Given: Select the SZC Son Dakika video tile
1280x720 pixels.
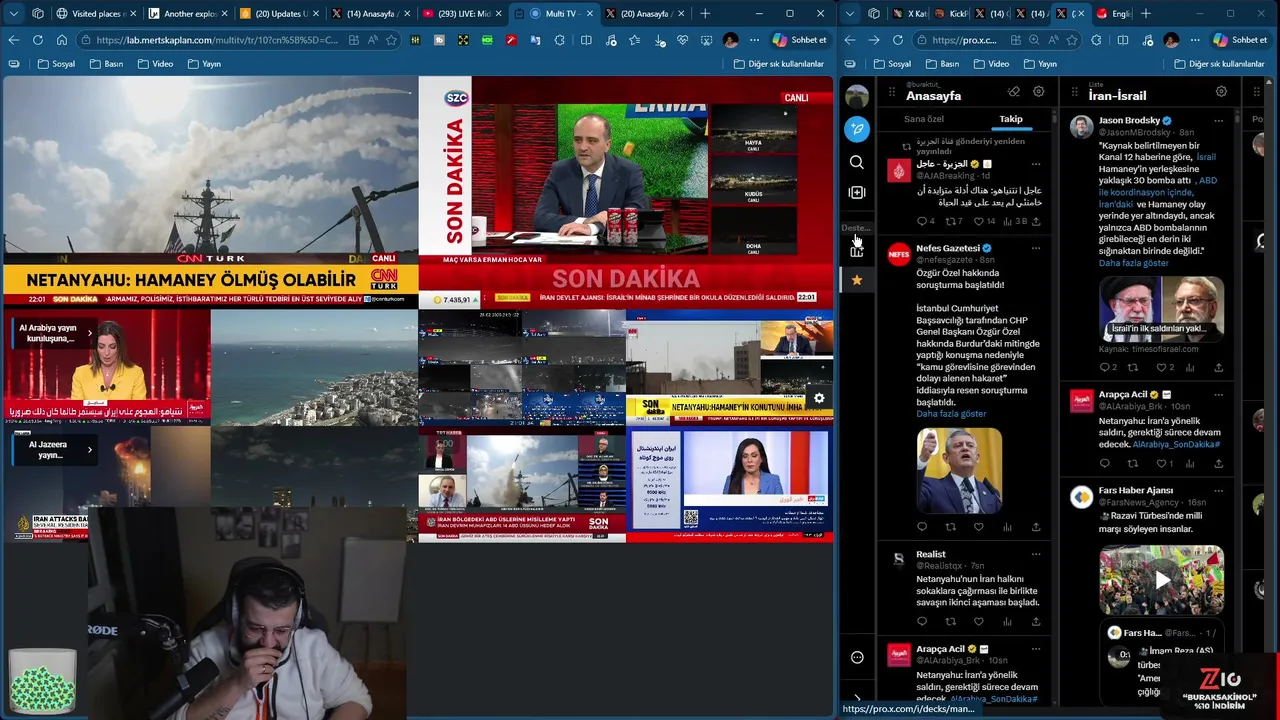Looking at the screenshot, I should coord(626,192).
